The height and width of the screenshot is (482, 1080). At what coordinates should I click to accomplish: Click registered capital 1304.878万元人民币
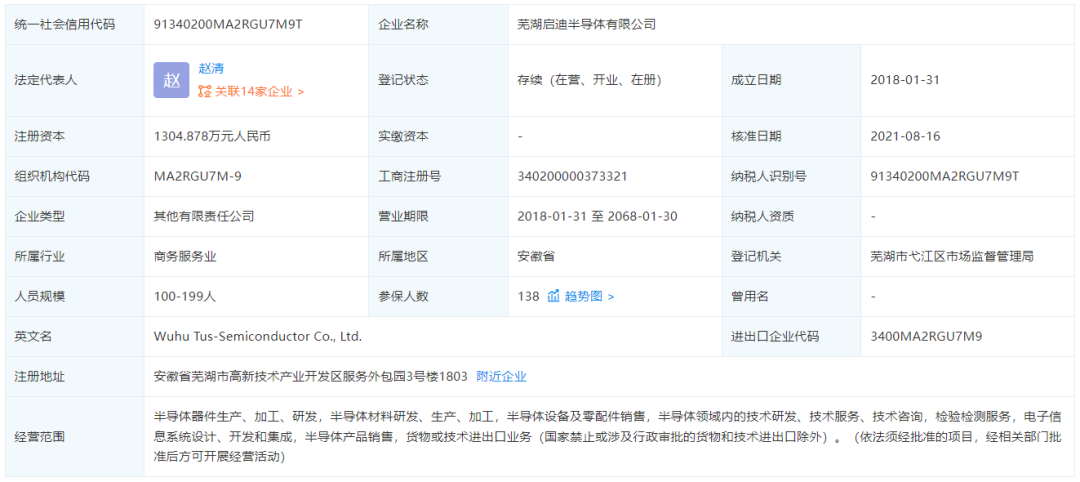(x=212, y=136)
